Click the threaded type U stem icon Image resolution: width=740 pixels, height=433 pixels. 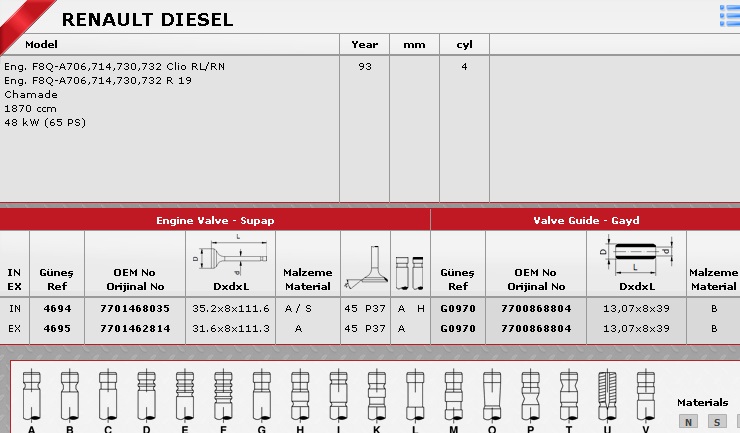click(607, 395)
